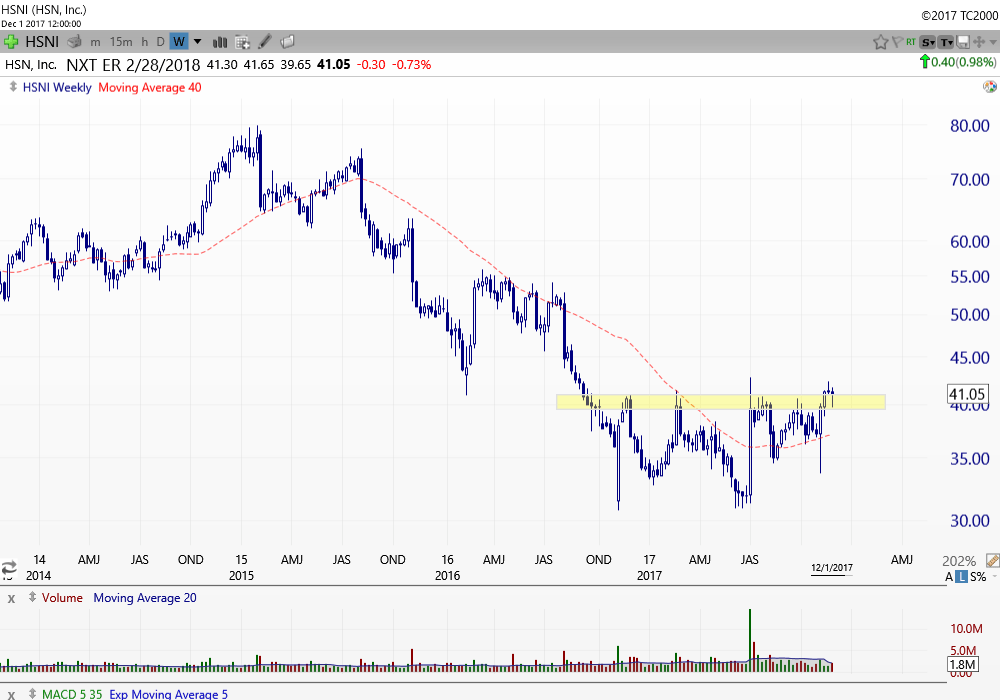The height and width of the screenshot is (700, 1000).
Task: Switch to the Daily (D) time frame
Action: (x=160, y=41)
